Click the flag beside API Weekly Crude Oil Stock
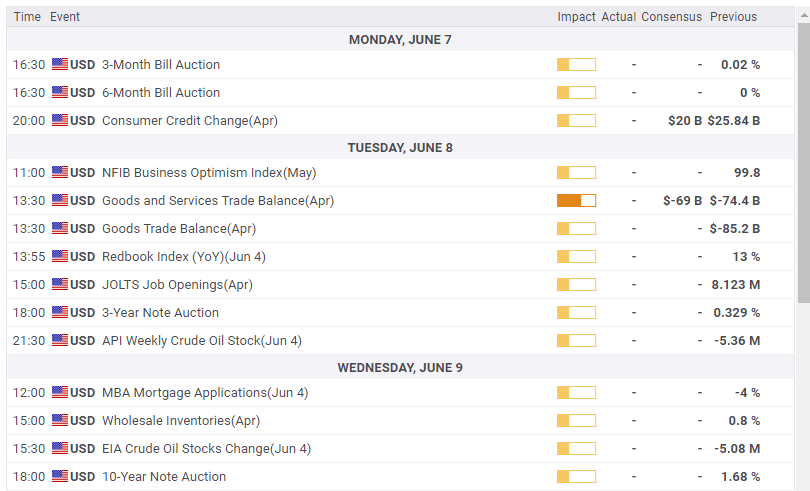This screenshot has width=810, height=491. pyautogui.click(x=60, y=340)
